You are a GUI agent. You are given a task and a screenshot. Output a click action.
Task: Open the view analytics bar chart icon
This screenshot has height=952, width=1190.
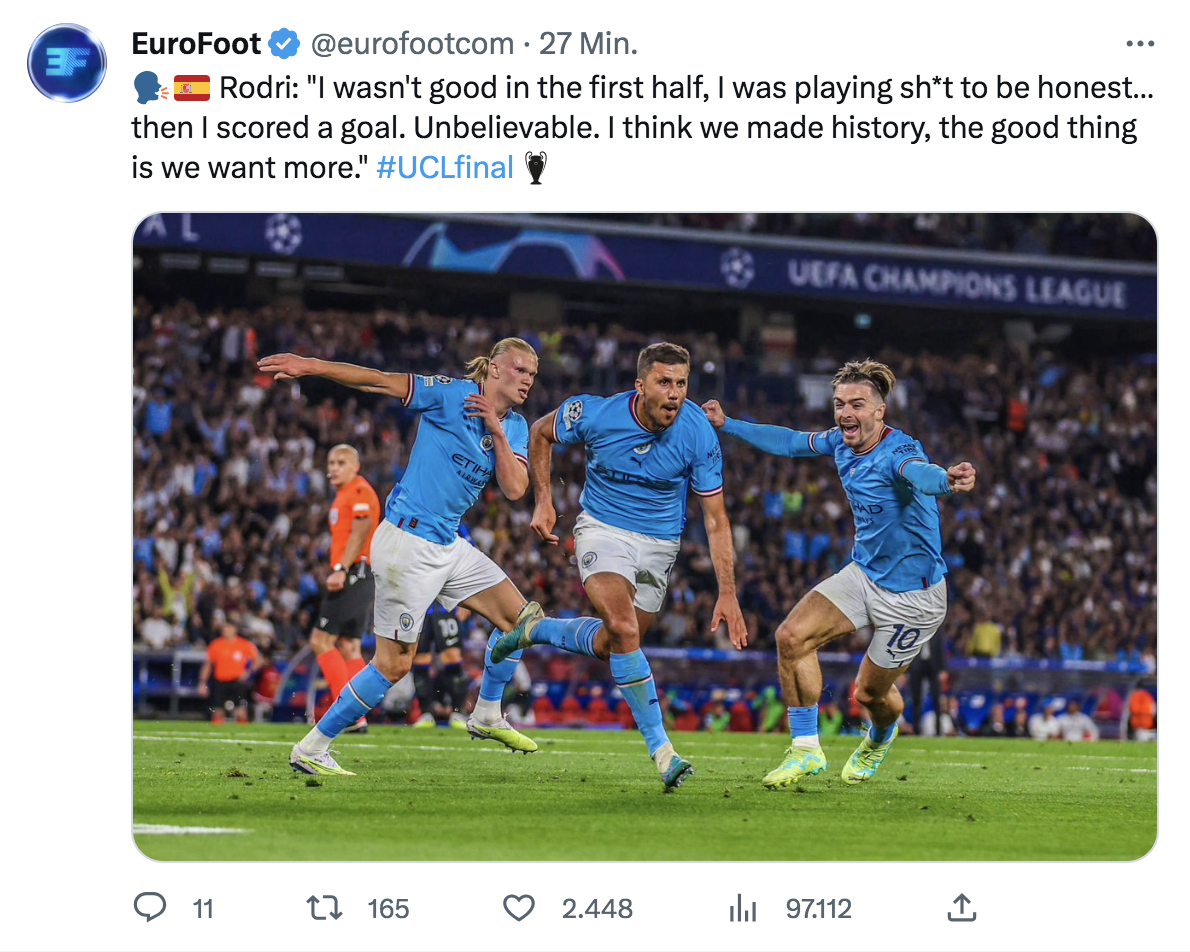(742, 907)
